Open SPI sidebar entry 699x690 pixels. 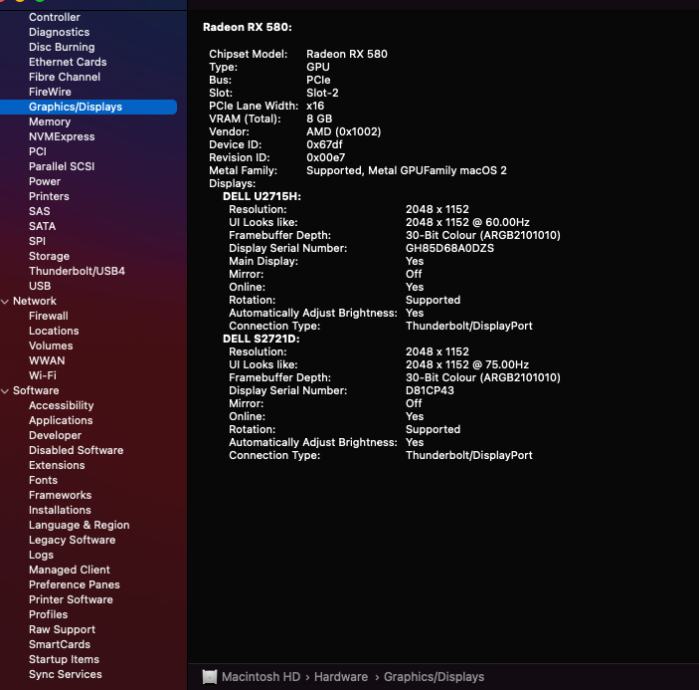(x=37, y=241)
